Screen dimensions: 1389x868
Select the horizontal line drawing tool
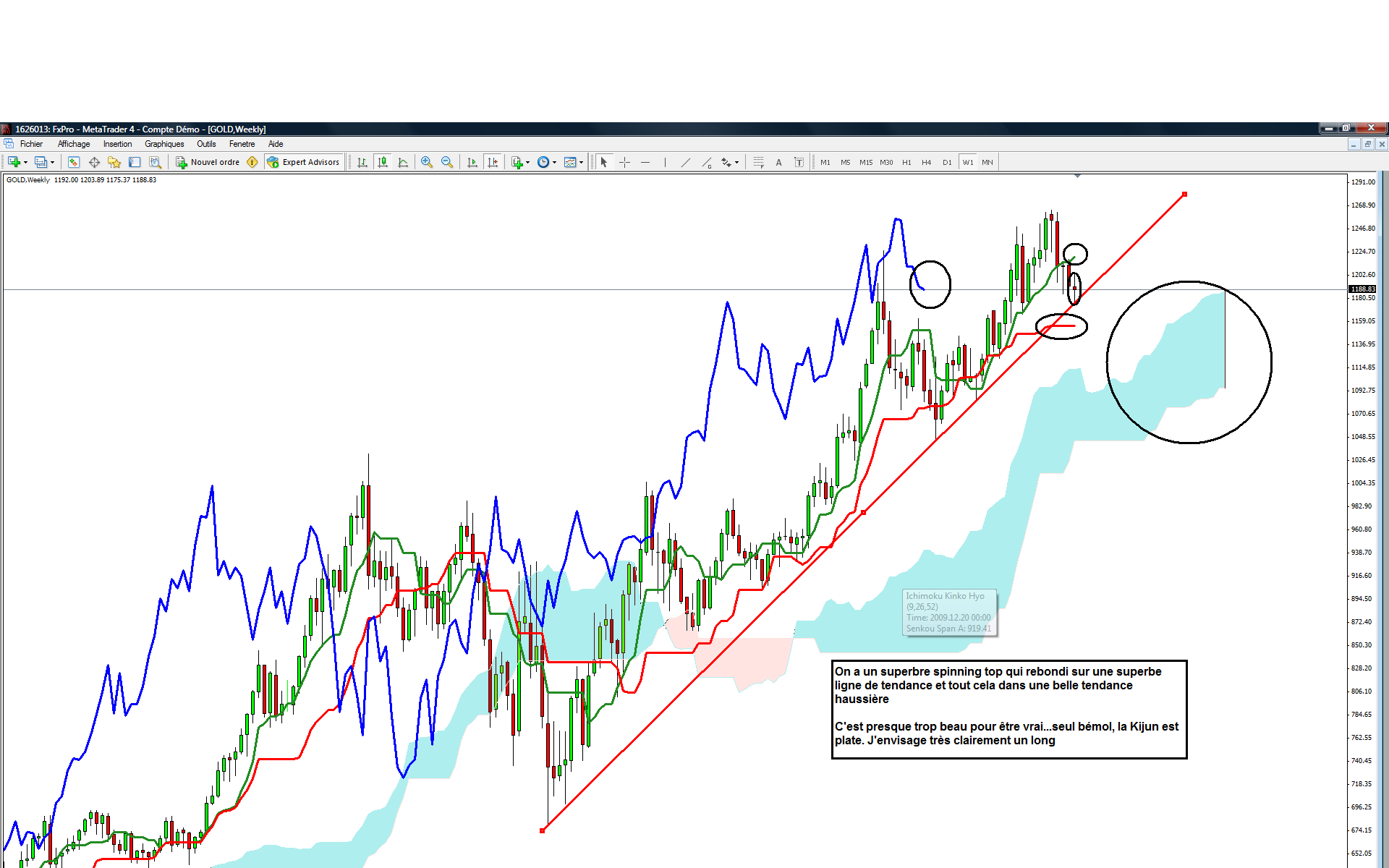[x=645, y=162]
